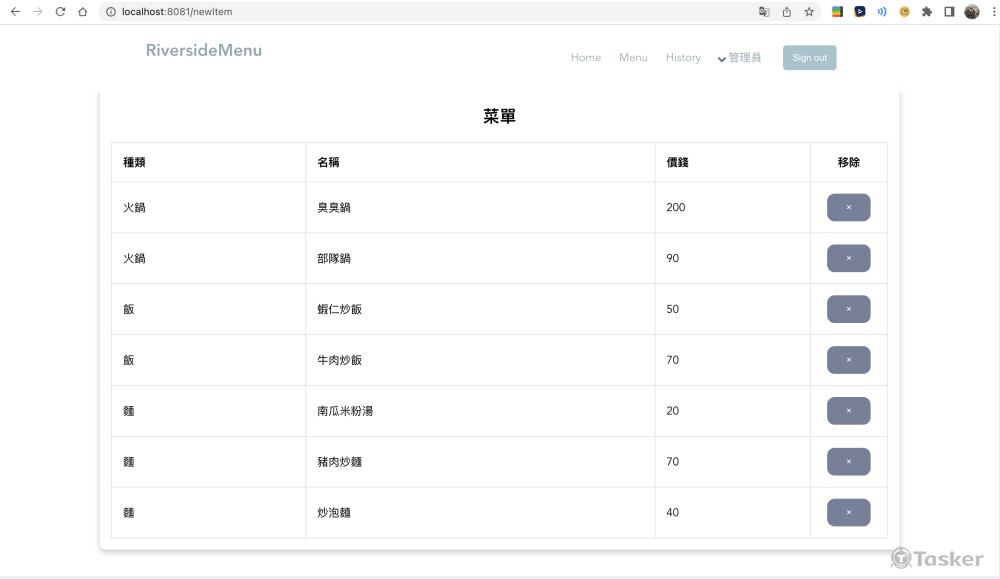Remove 豬肉炒麵 from the menu
The image size is (1000, 579).
[848, 462]
